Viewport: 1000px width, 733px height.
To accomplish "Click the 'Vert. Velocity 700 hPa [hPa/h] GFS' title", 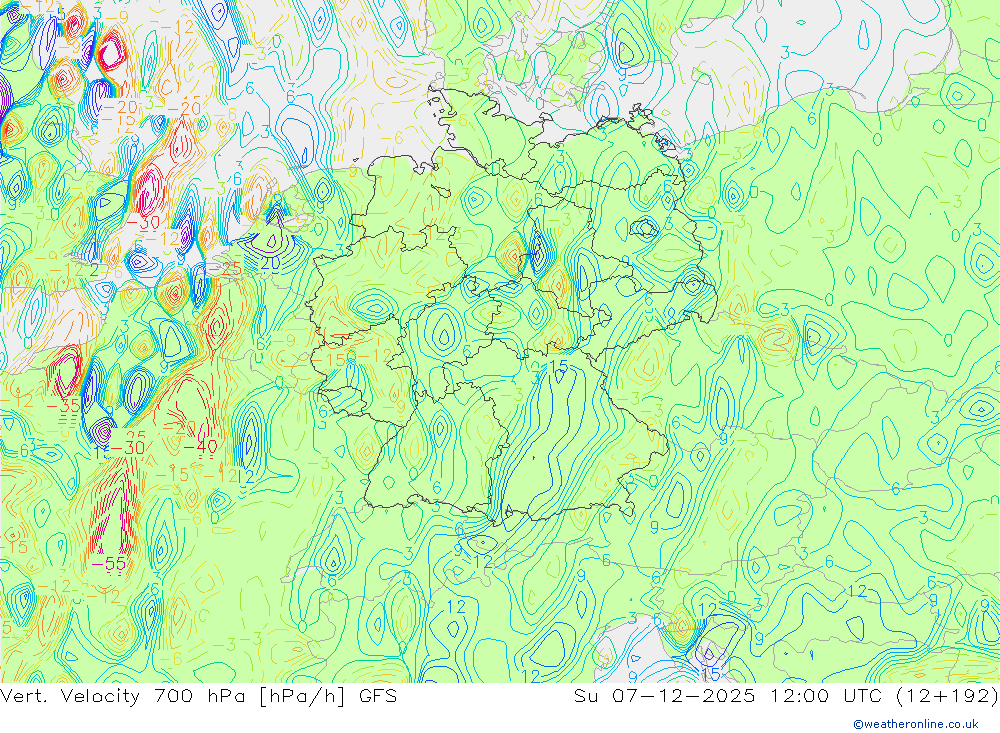I will point(198,696).
